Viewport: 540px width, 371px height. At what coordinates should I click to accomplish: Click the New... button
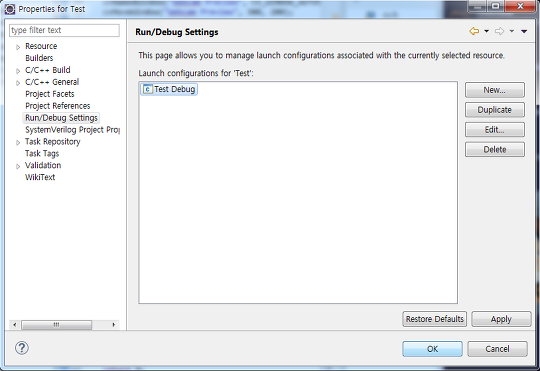pos(495,90)
